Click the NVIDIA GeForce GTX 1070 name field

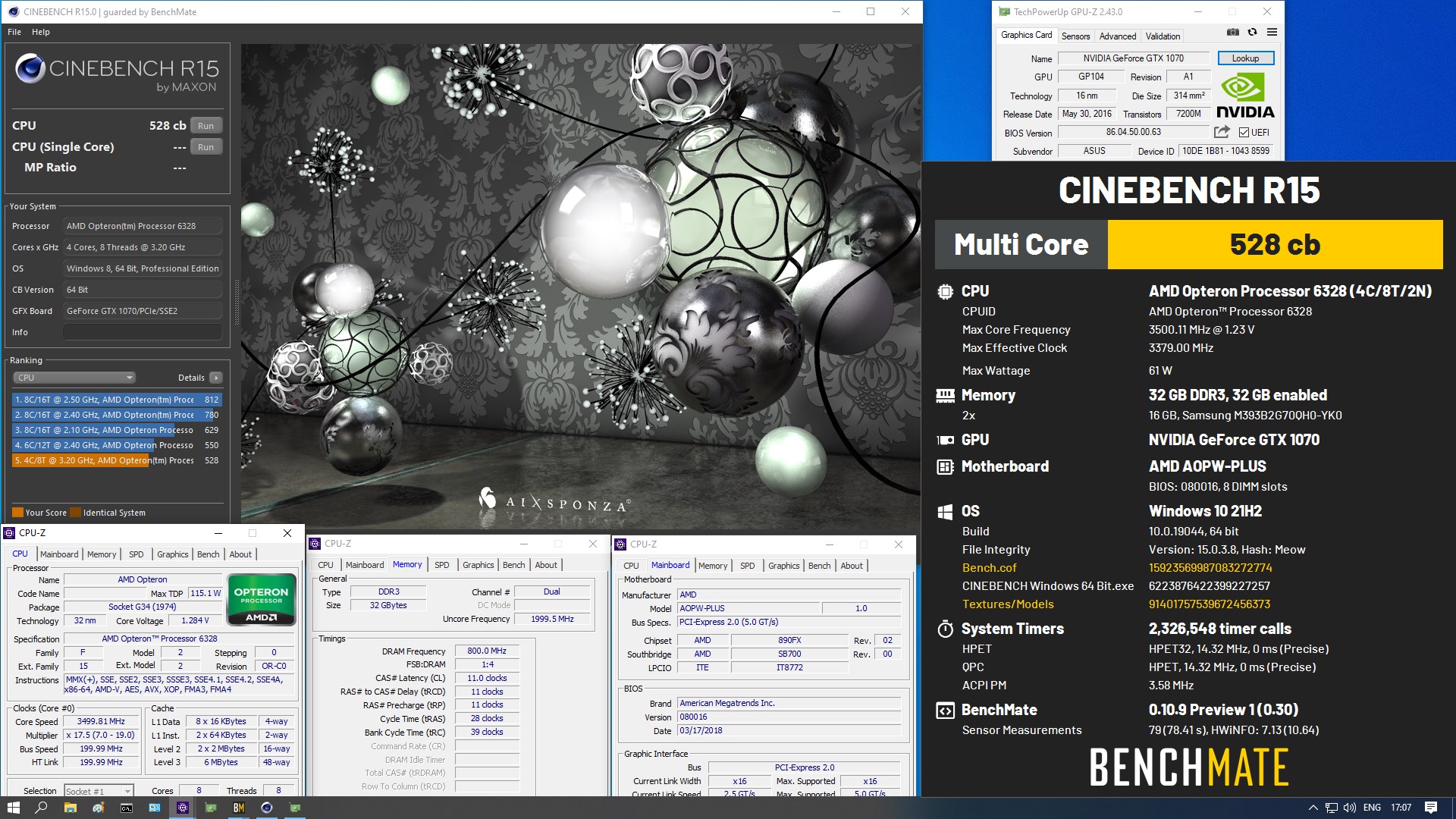click(x=1133, y=58)
